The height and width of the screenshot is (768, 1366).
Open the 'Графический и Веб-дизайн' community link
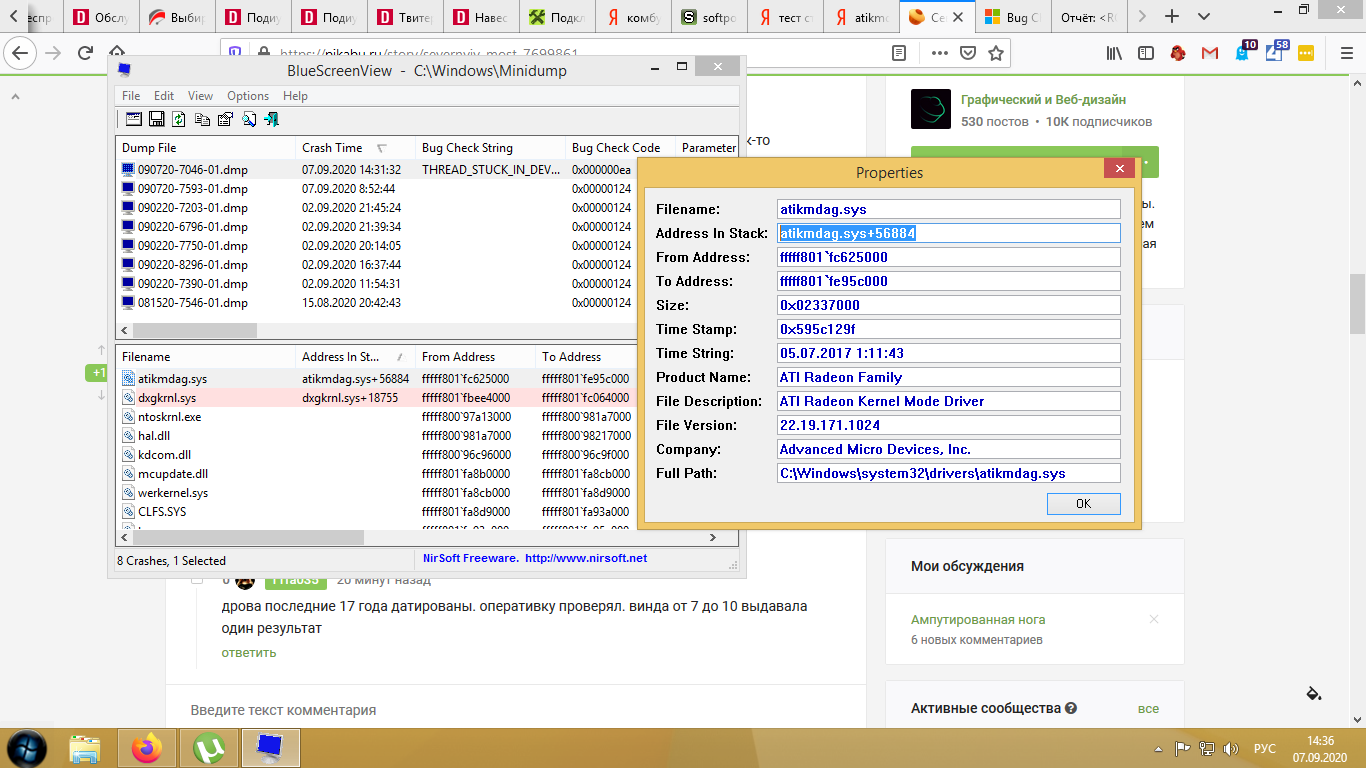point(1043,100)
